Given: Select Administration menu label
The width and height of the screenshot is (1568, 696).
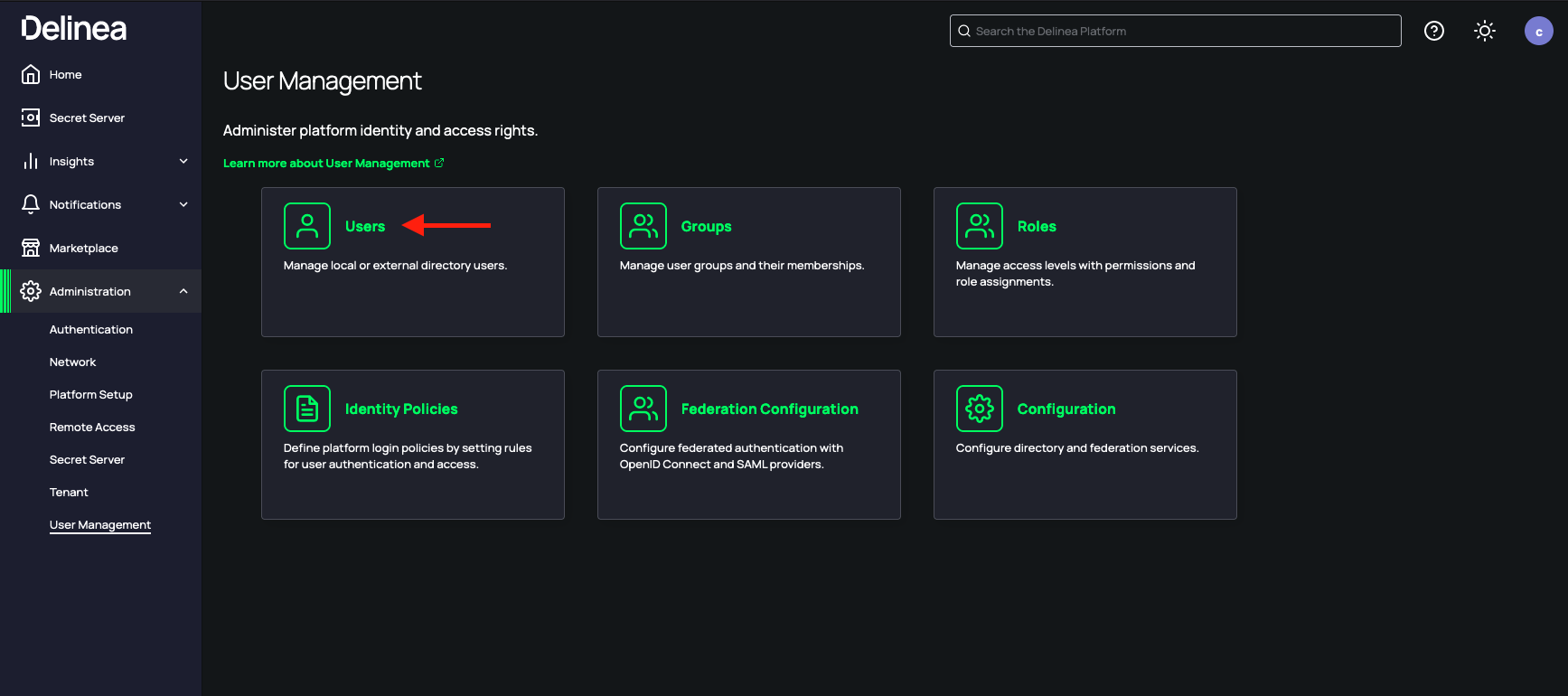Looking at the screenshot, I should tap(89, 292).
